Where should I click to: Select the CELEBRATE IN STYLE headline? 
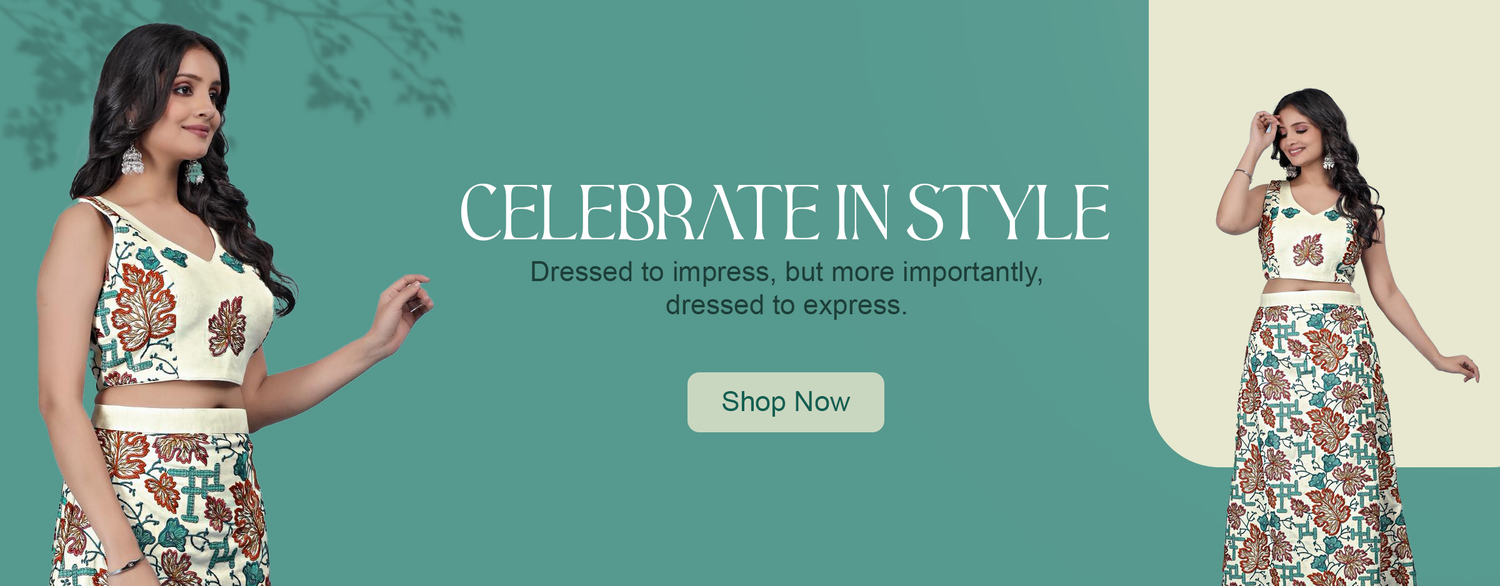[785, 212]
